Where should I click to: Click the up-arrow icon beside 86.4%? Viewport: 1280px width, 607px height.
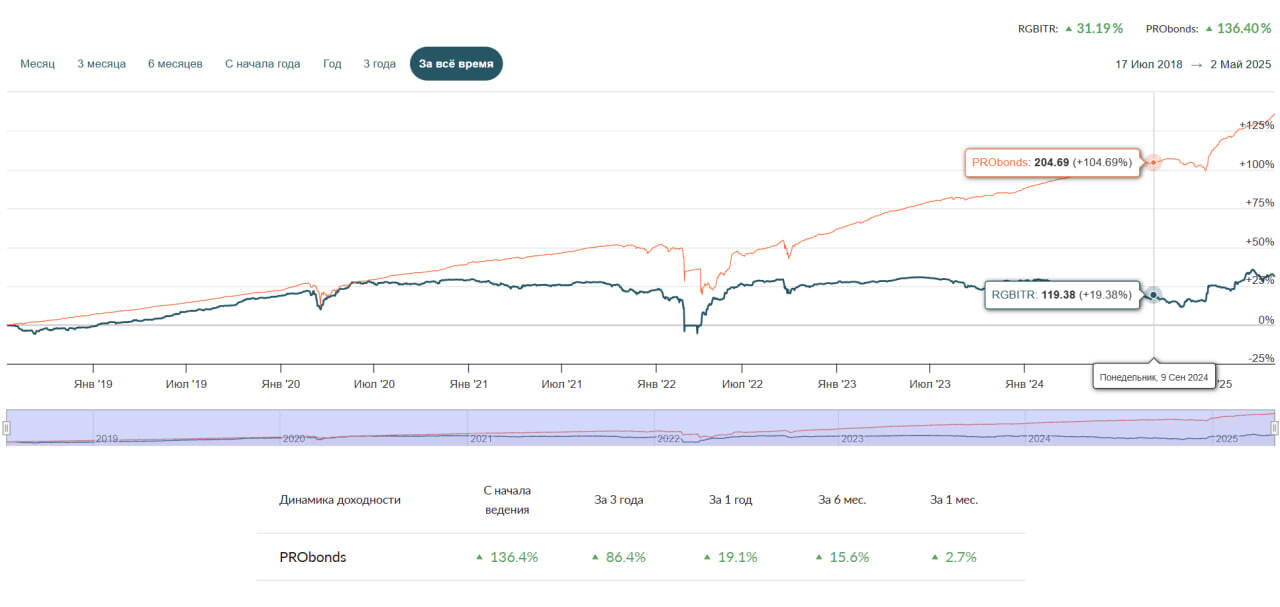tap(596, 557)
